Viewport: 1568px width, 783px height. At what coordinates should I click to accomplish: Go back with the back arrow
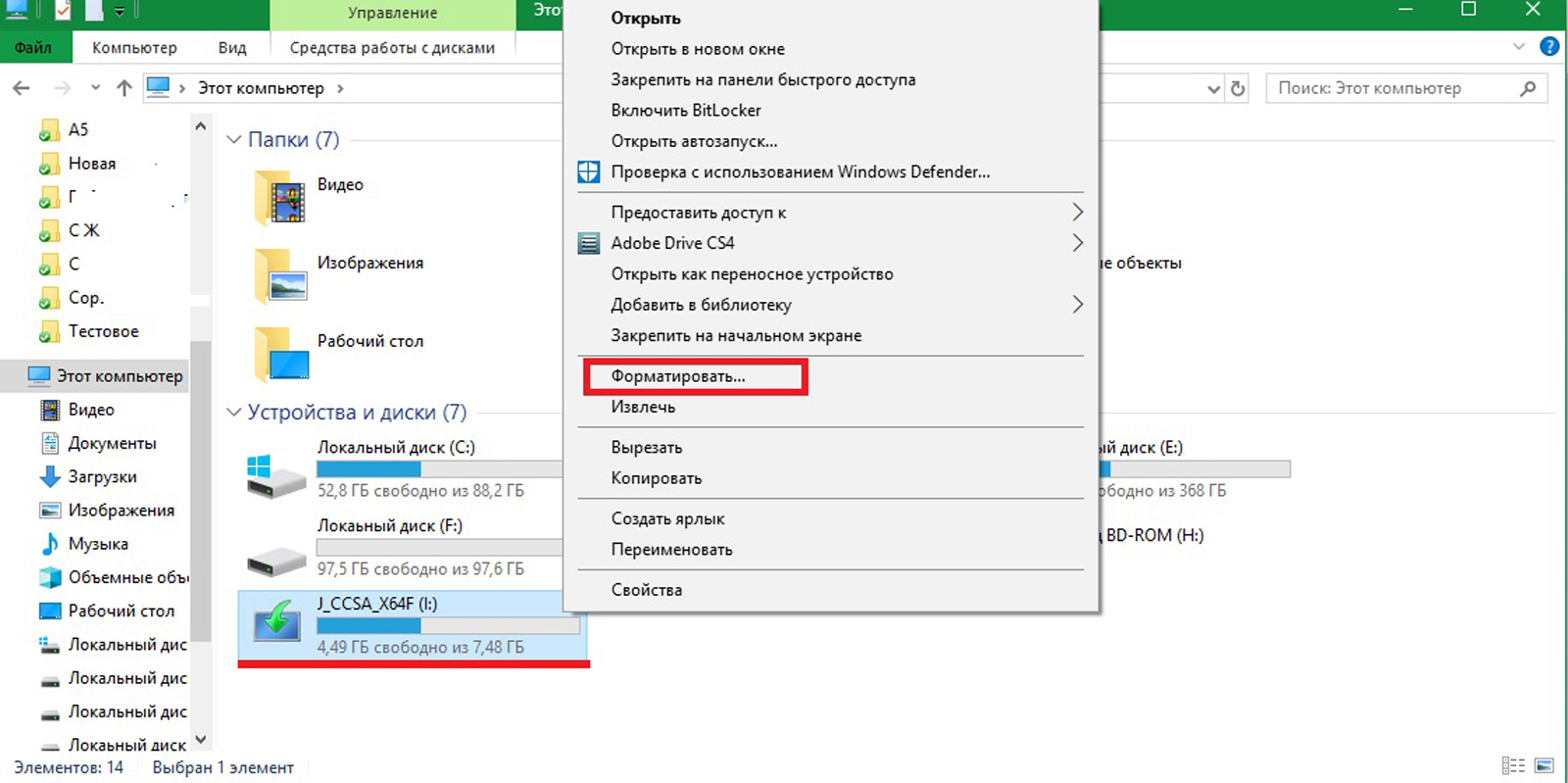(22, 88)
